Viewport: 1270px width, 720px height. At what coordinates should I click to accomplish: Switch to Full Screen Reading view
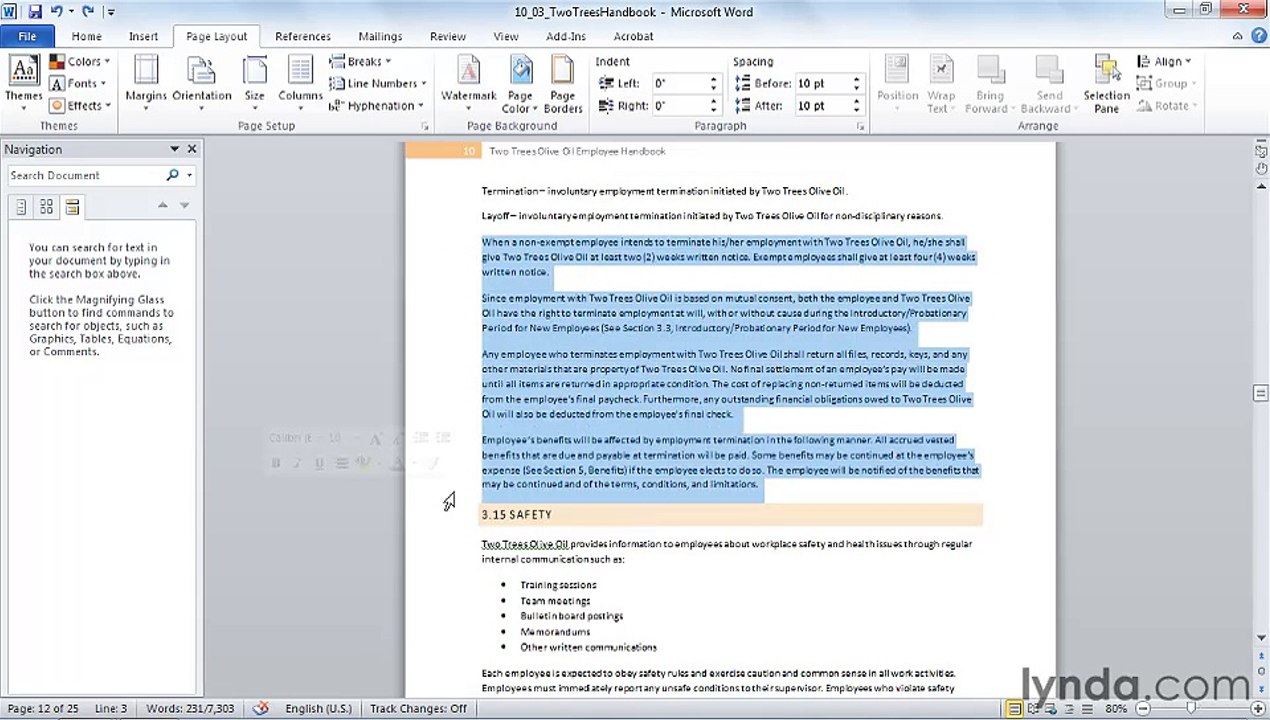(x=1033, y=709)
